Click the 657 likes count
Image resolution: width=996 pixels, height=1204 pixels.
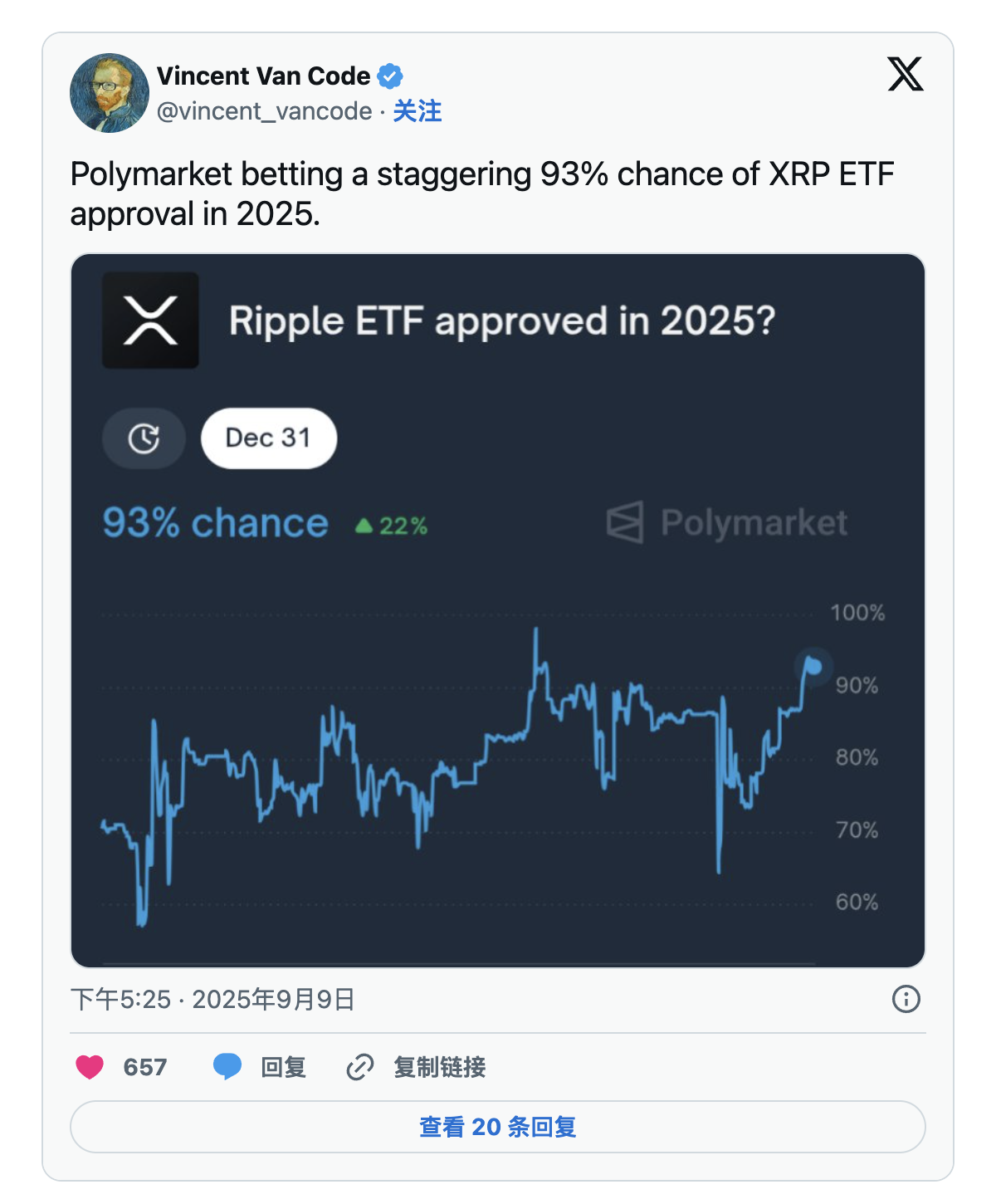[x=145, y=1067]
